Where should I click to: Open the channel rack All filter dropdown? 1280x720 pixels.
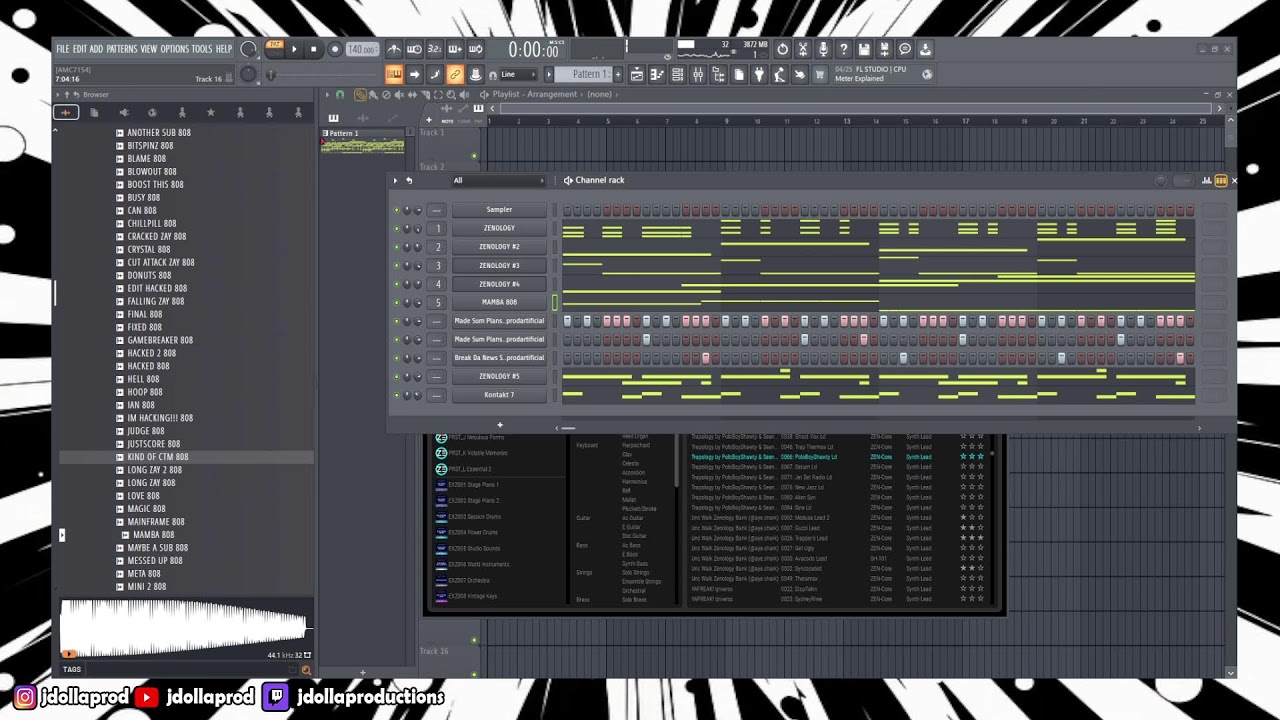click(499, 180)
